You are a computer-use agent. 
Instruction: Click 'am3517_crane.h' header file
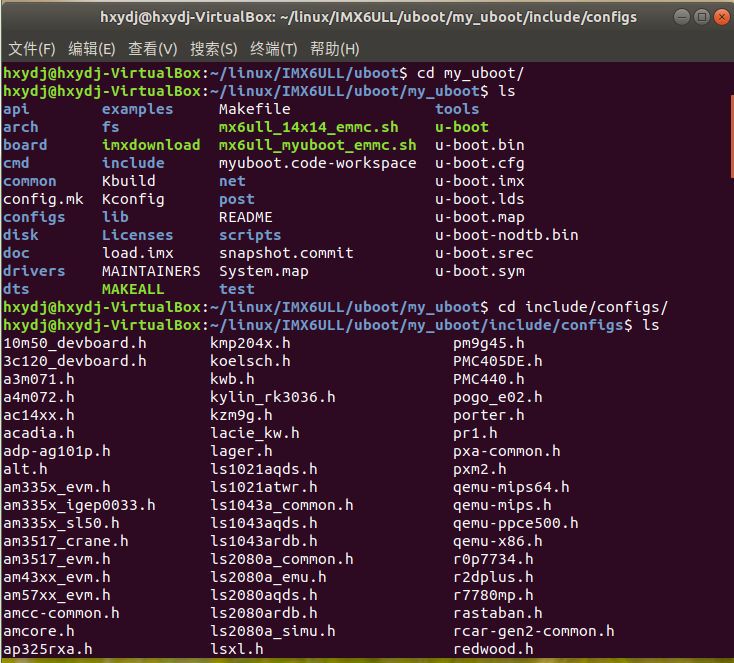click(66, 541)
